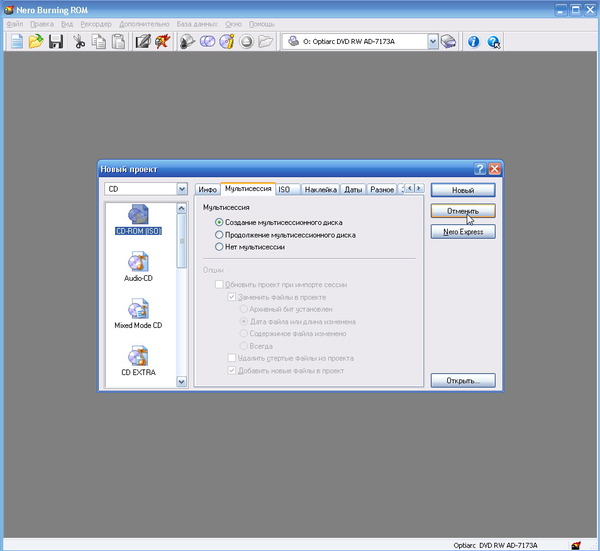Select the Audio-CD project type
Screen dimensions: 600x551
138,267
